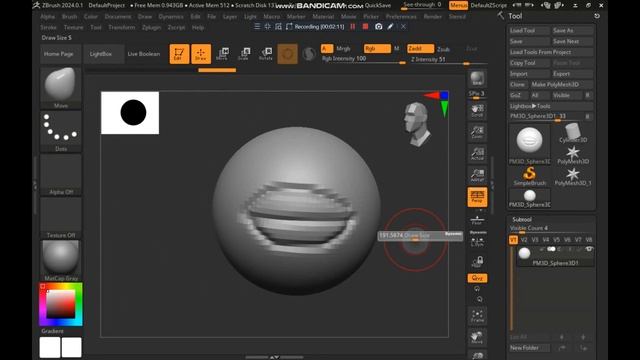
Task: Click the Move view icon in right shelf
Action: (477, 337)
